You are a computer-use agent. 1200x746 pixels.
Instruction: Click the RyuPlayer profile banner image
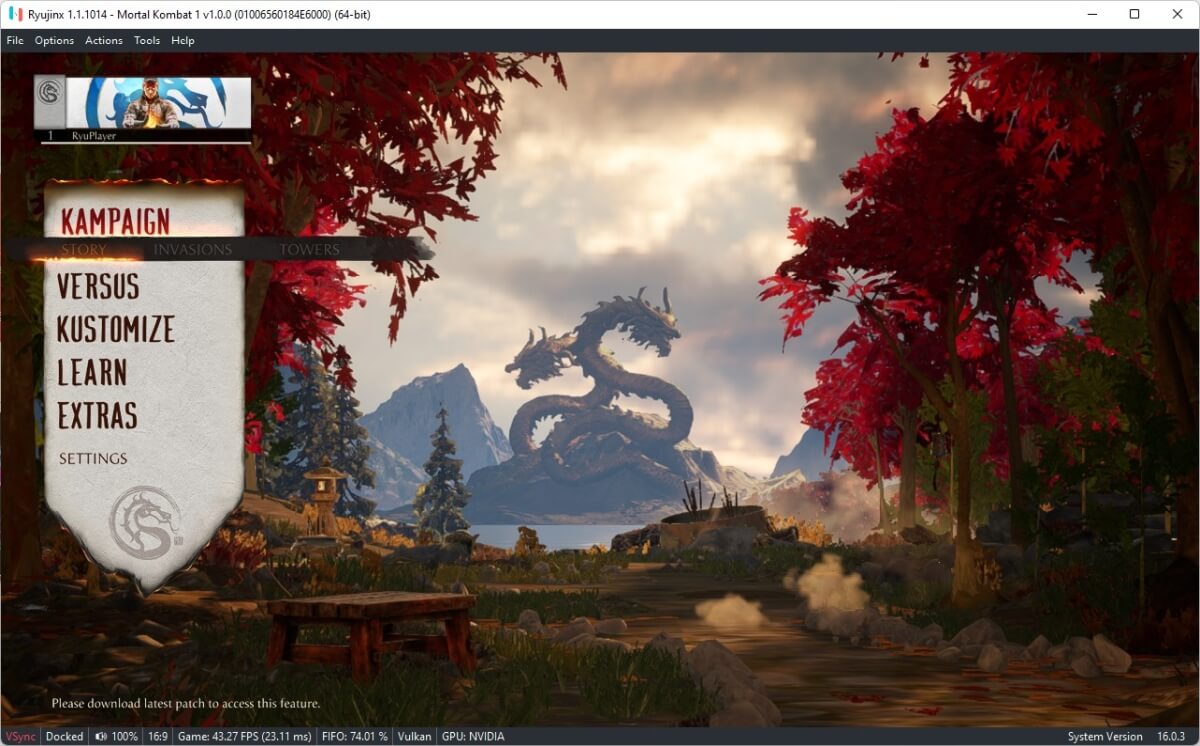tap(158, 103)
